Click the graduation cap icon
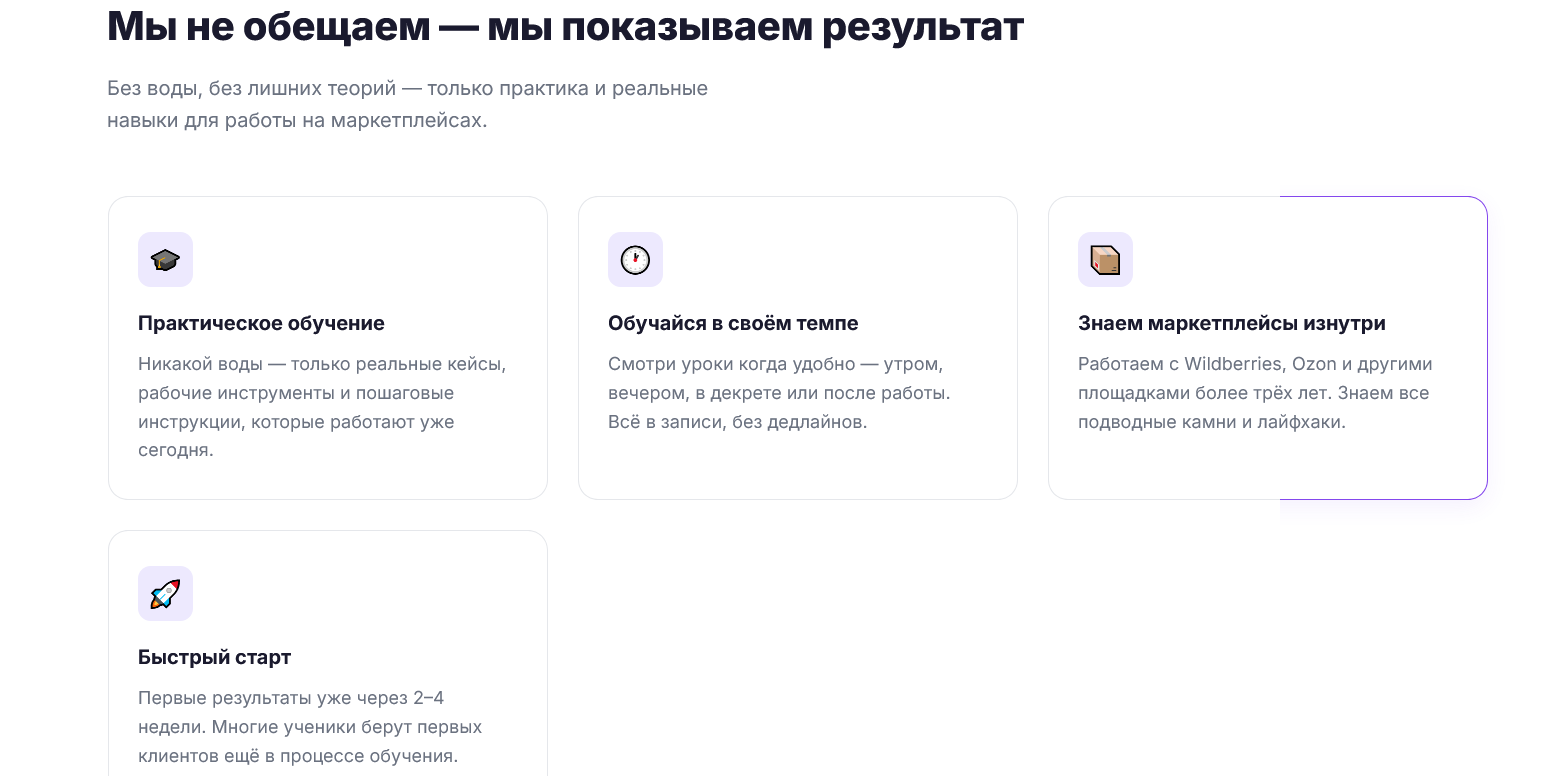This screenshot has height=776, width=1552. [165, 260]
